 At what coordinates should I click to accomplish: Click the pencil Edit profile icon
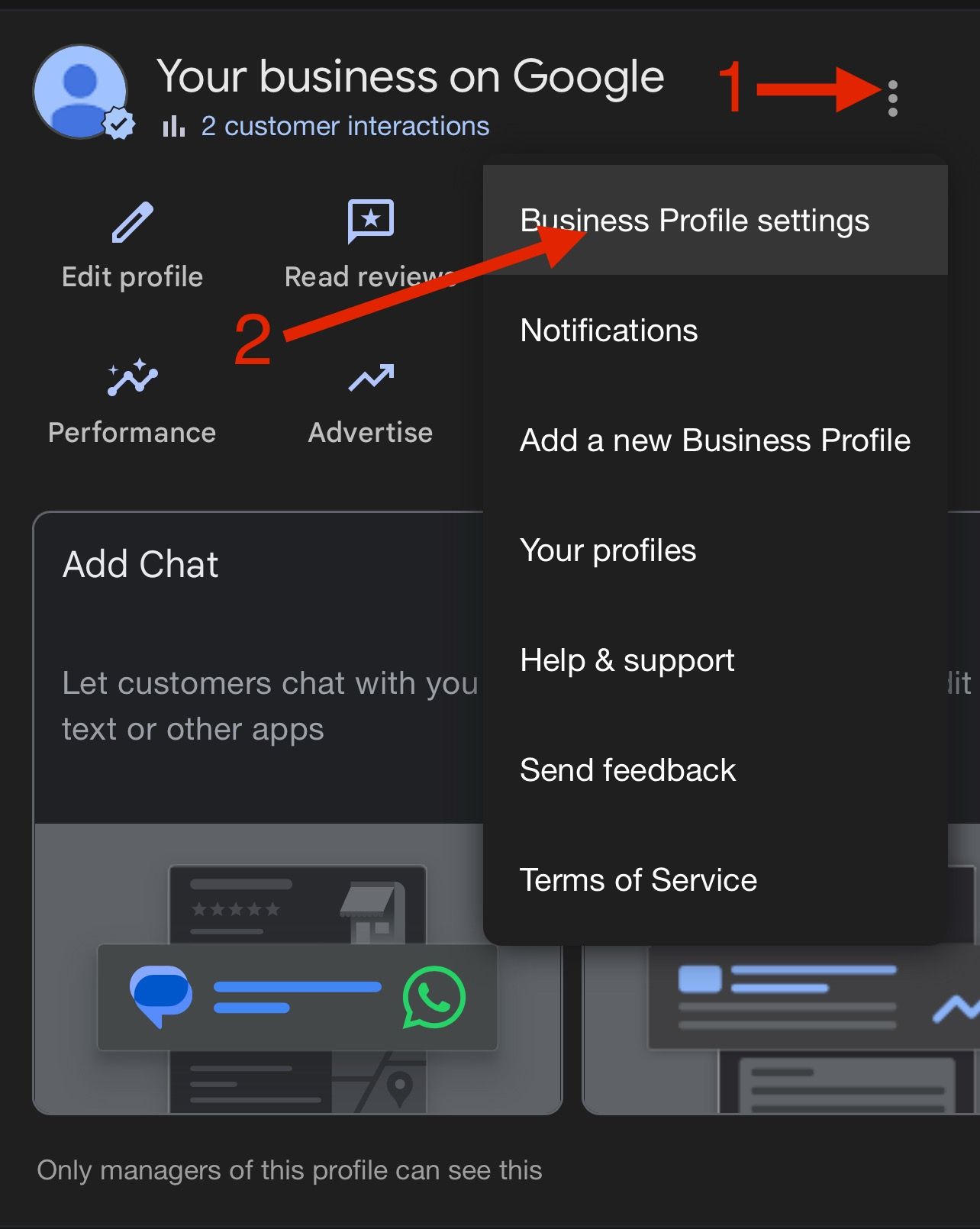pyautogui.click(x=132, y=222)
